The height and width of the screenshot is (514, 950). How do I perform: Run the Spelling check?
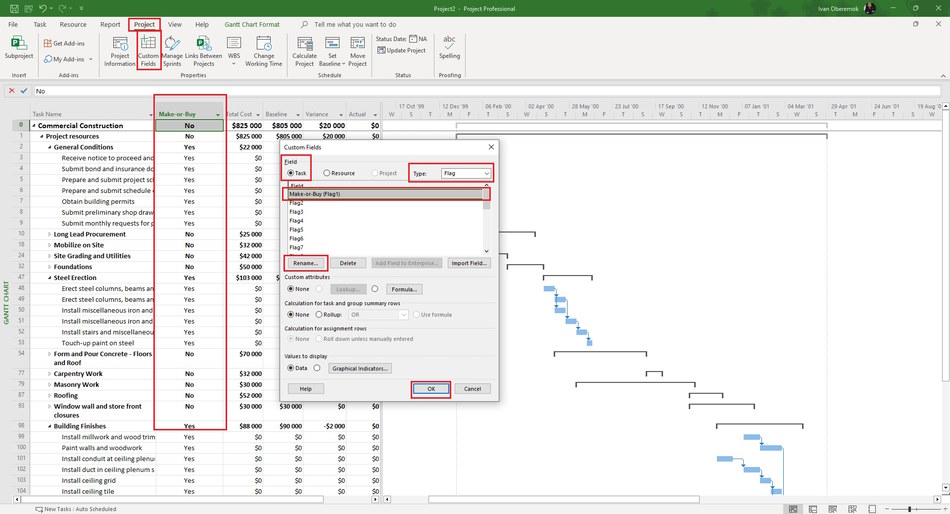pyautogui.click(x=449, y=47)
